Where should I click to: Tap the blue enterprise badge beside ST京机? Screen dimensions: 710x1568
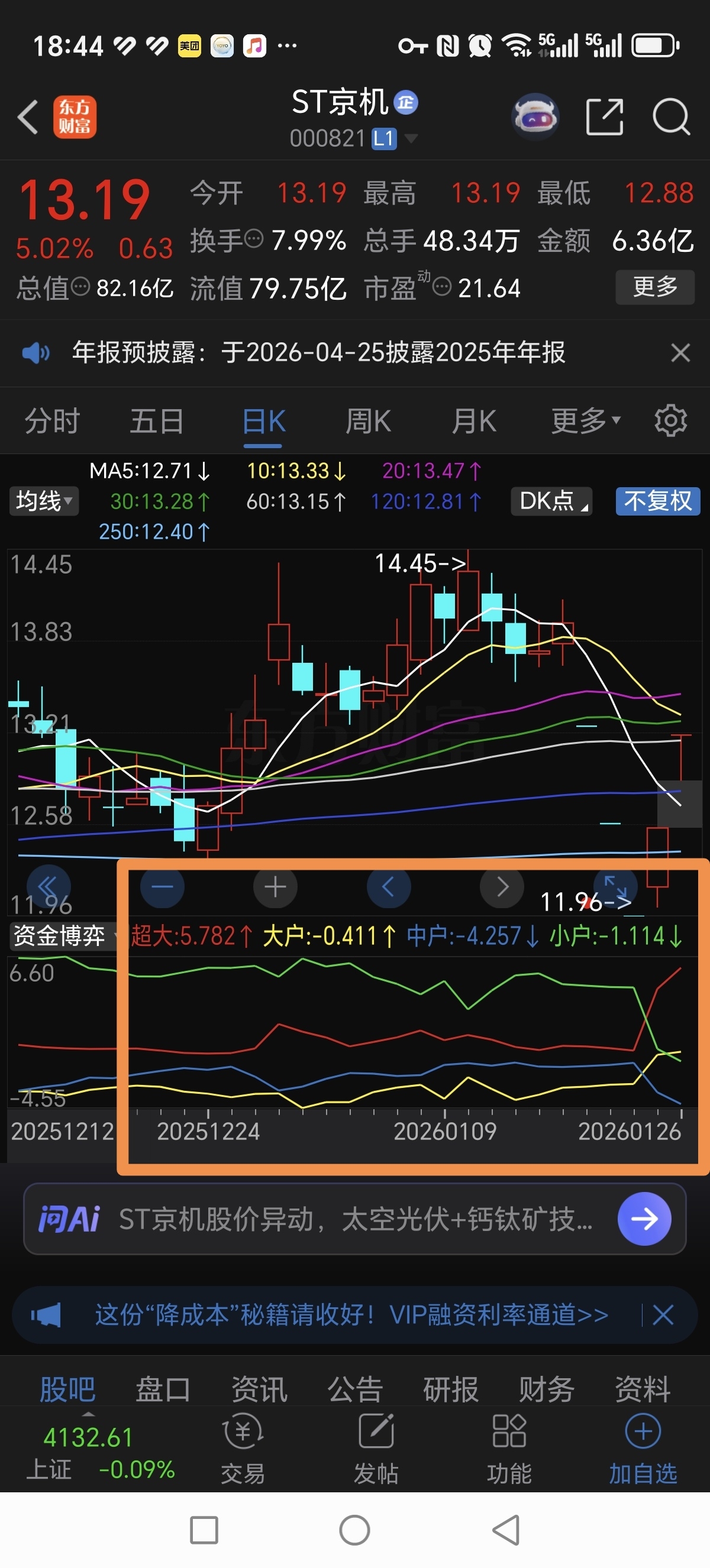405,102
